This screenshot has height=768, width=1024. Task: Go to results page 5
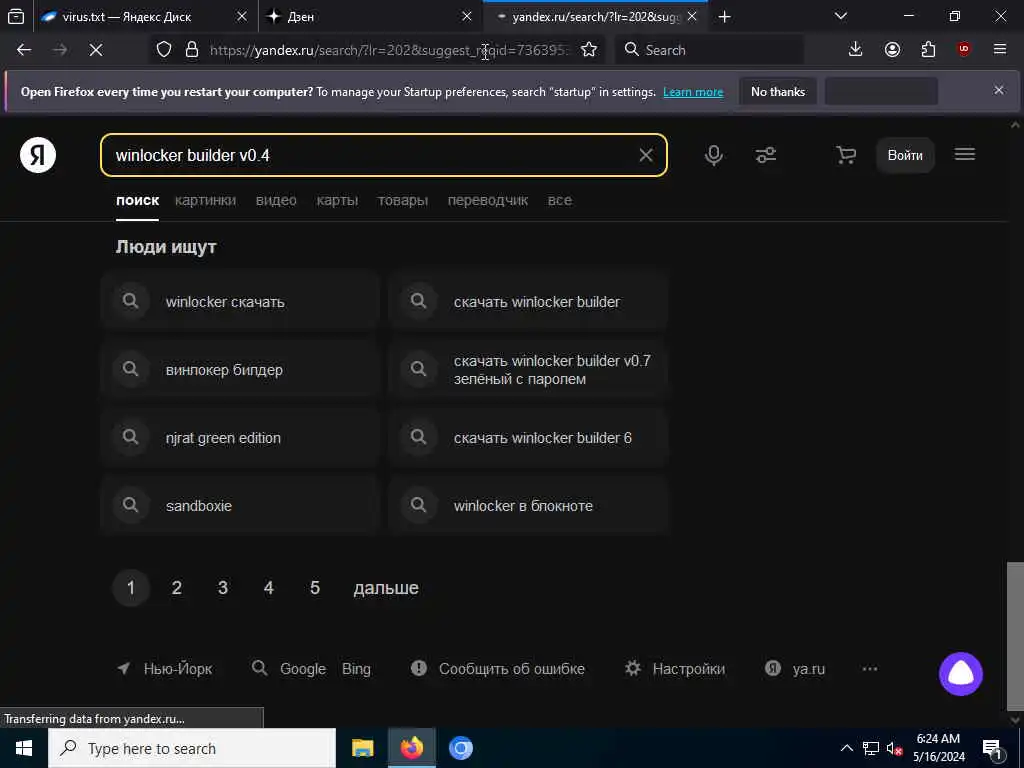click(315, 588)
